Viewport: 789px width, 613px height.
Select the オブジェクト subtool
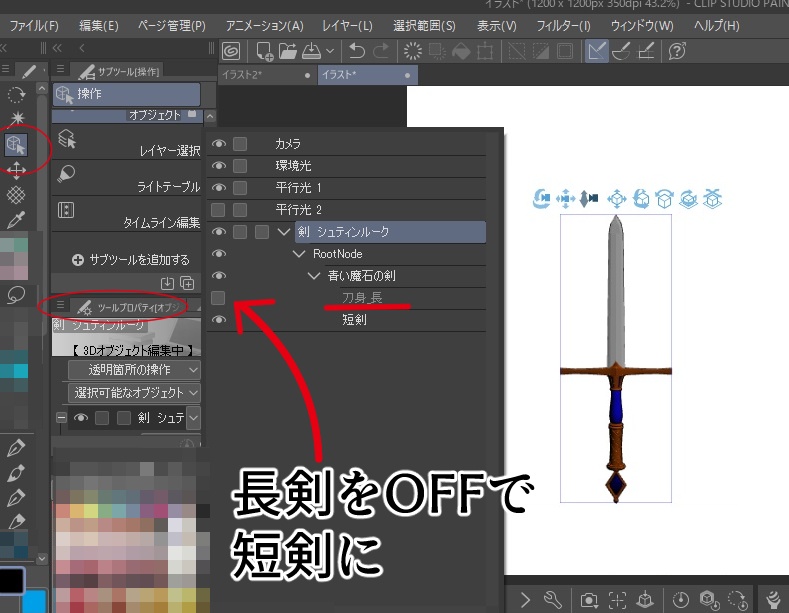coord(127,115)
